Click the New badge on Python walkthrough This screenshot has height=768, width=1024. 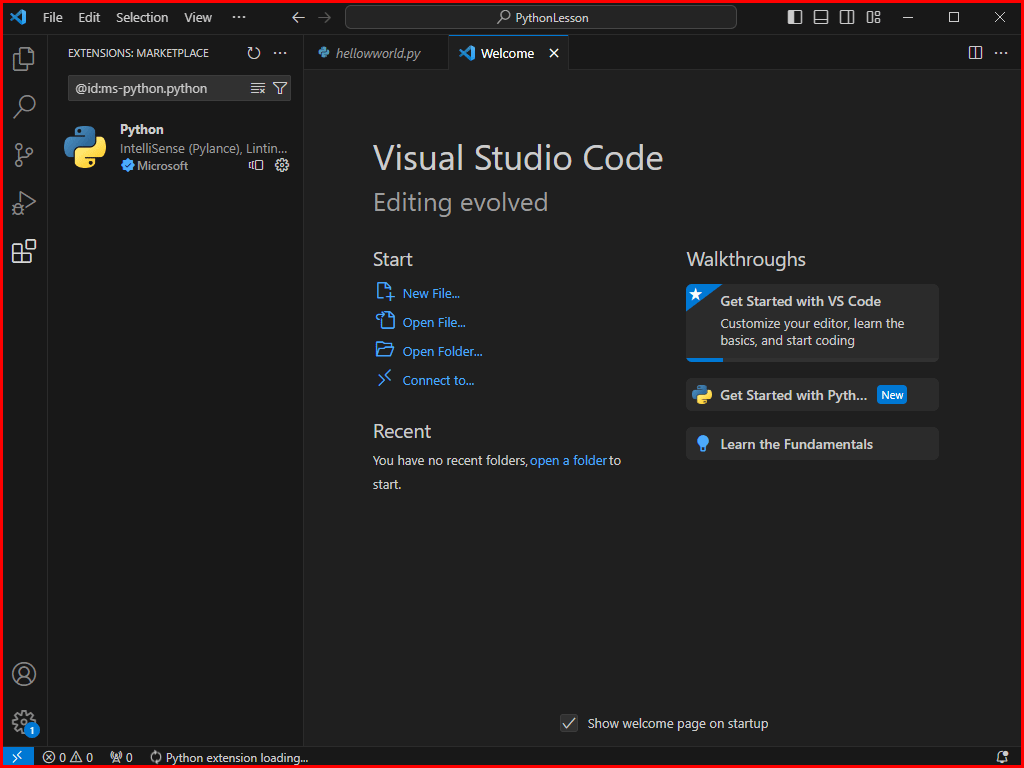click(x=891, y=394)
